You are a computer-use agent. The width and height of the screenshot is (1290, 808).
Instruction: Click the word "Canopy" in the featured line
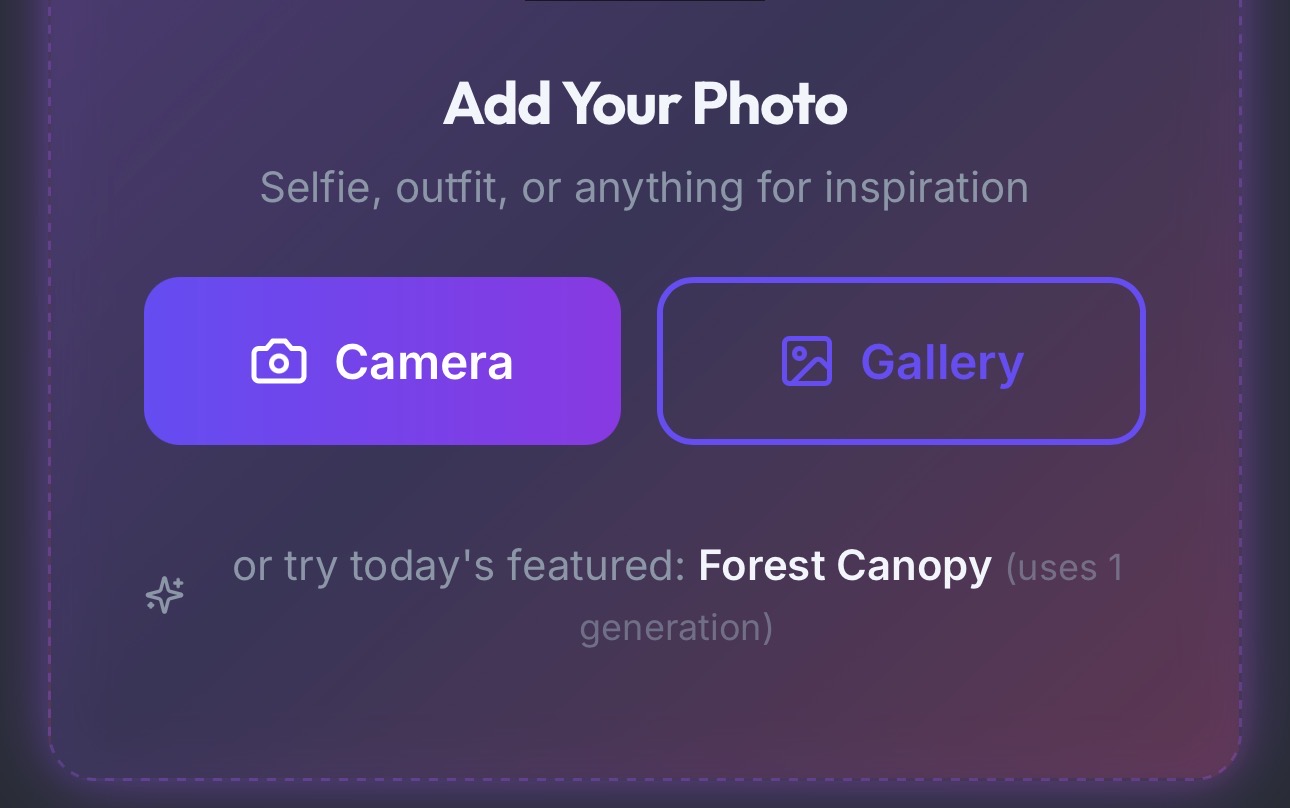[x=914, y=567]
